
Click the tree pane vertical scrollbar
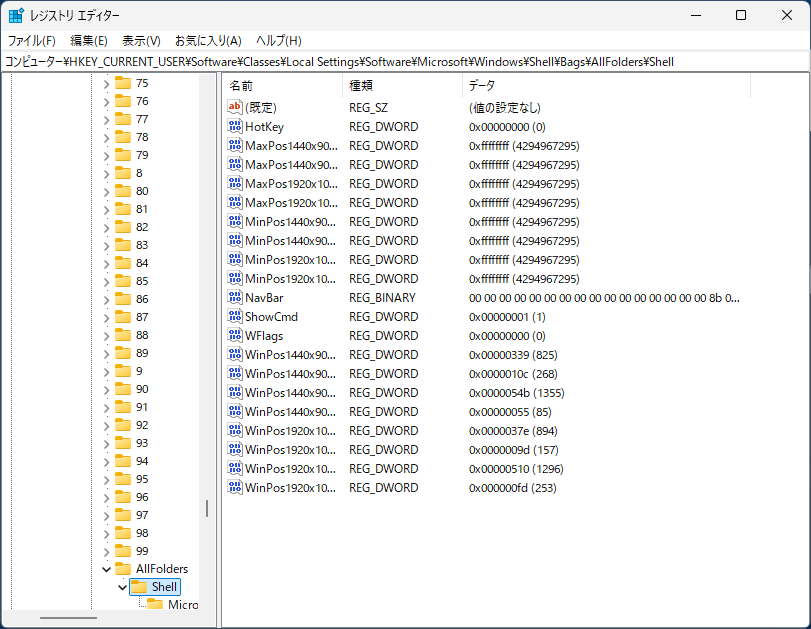pos(207,508)
